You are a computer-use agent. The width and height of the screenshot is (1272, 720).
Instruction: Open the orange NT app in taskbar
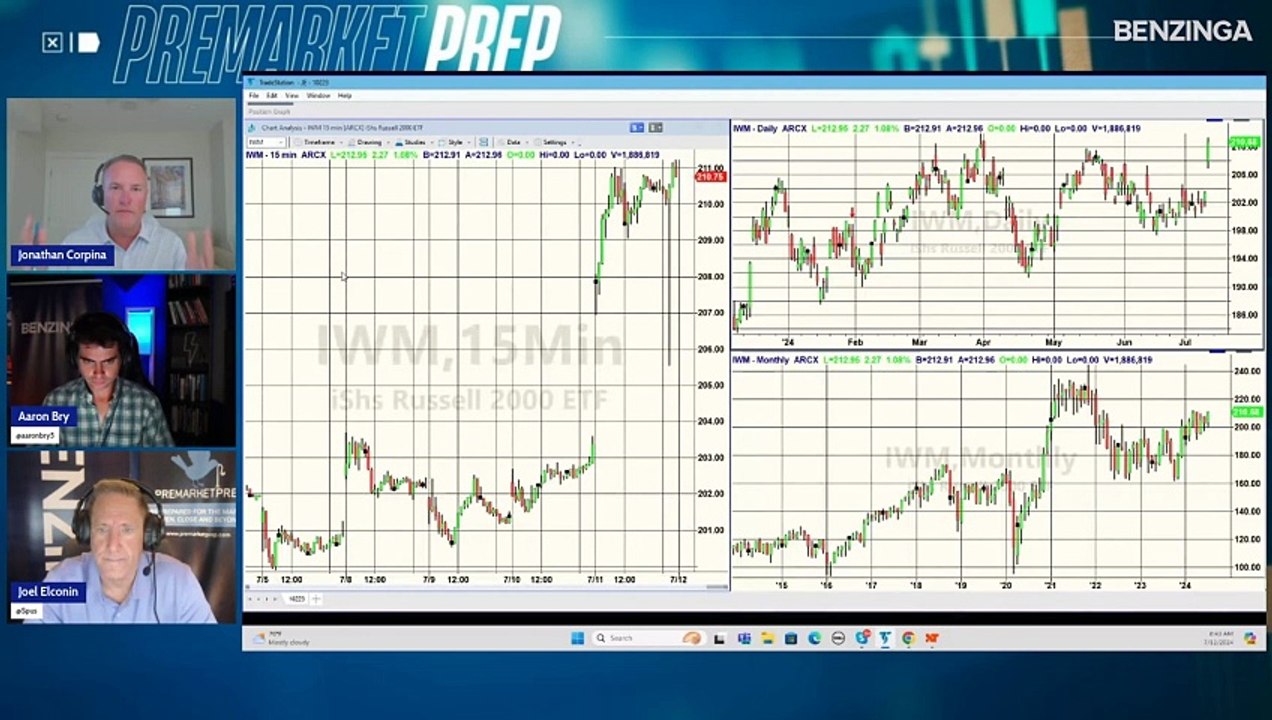[x=932, y=638]
